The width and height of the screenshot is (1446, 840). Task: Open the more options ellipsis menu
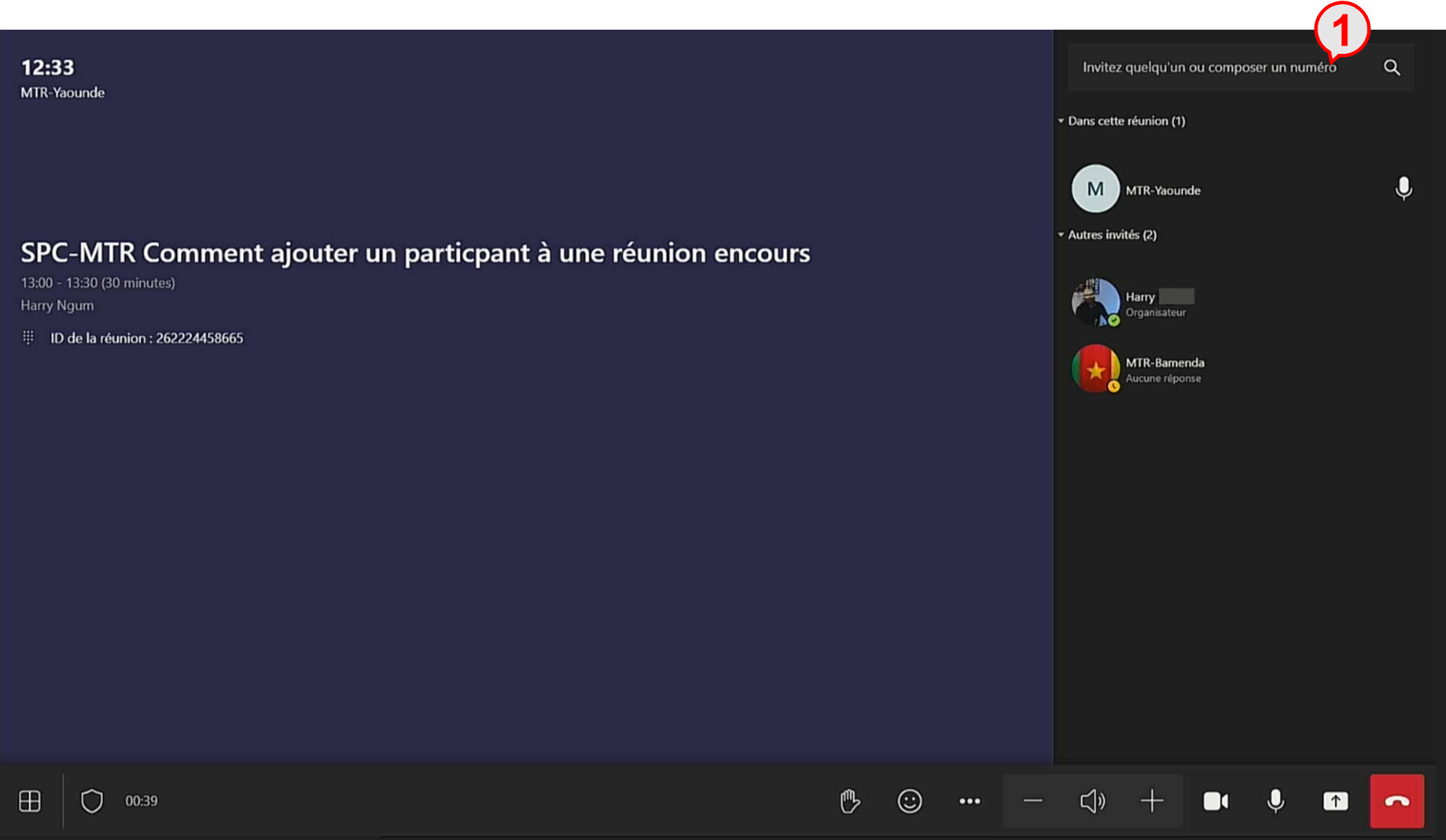(970, 801)
